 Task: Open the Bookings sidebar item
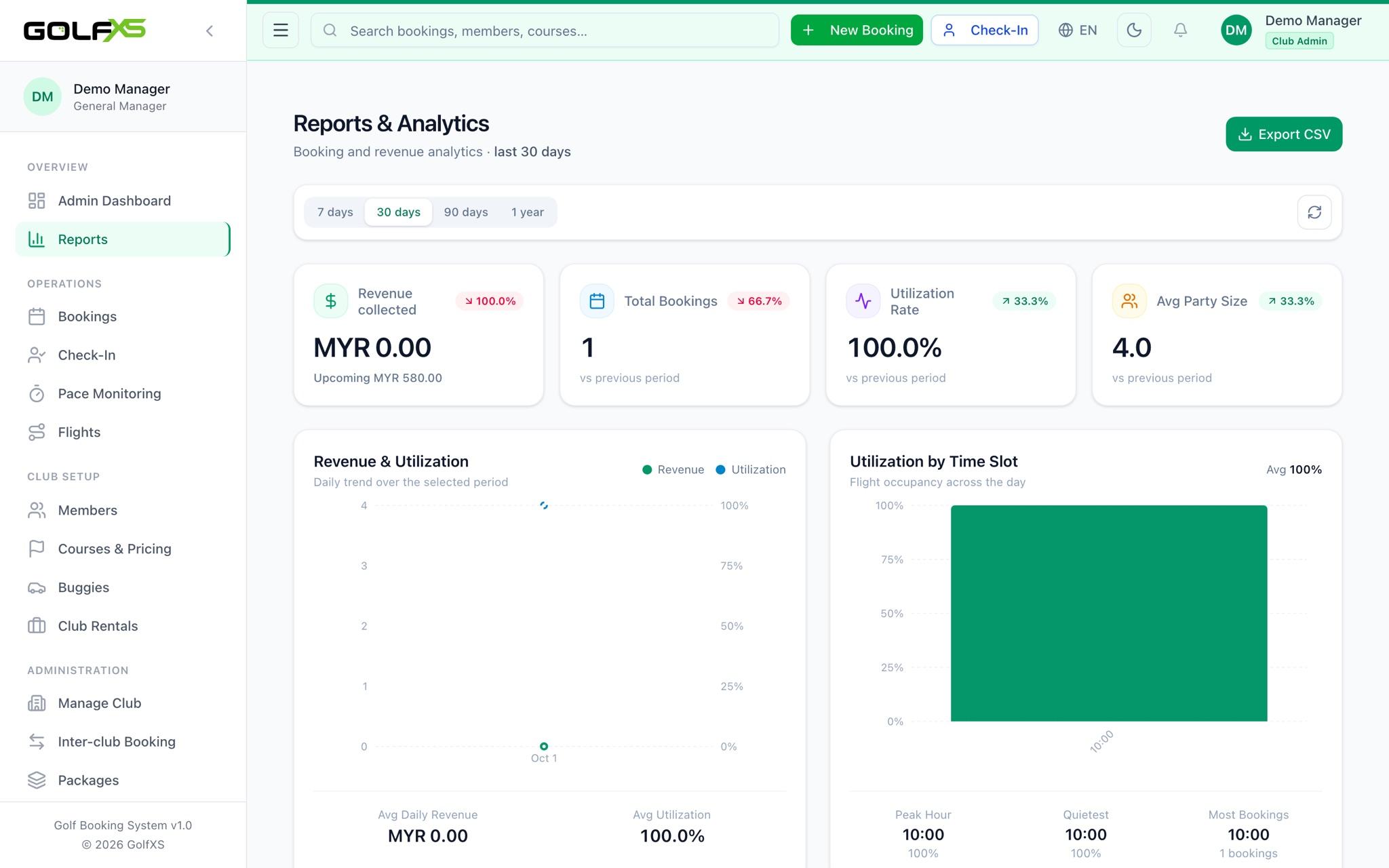(x=123, y=317)
